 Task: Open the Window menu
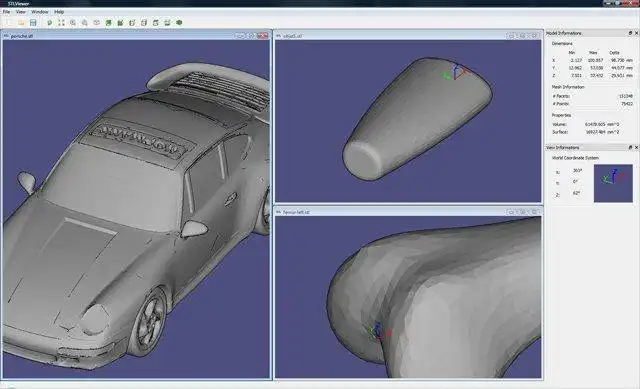click(x=40, y=12)
